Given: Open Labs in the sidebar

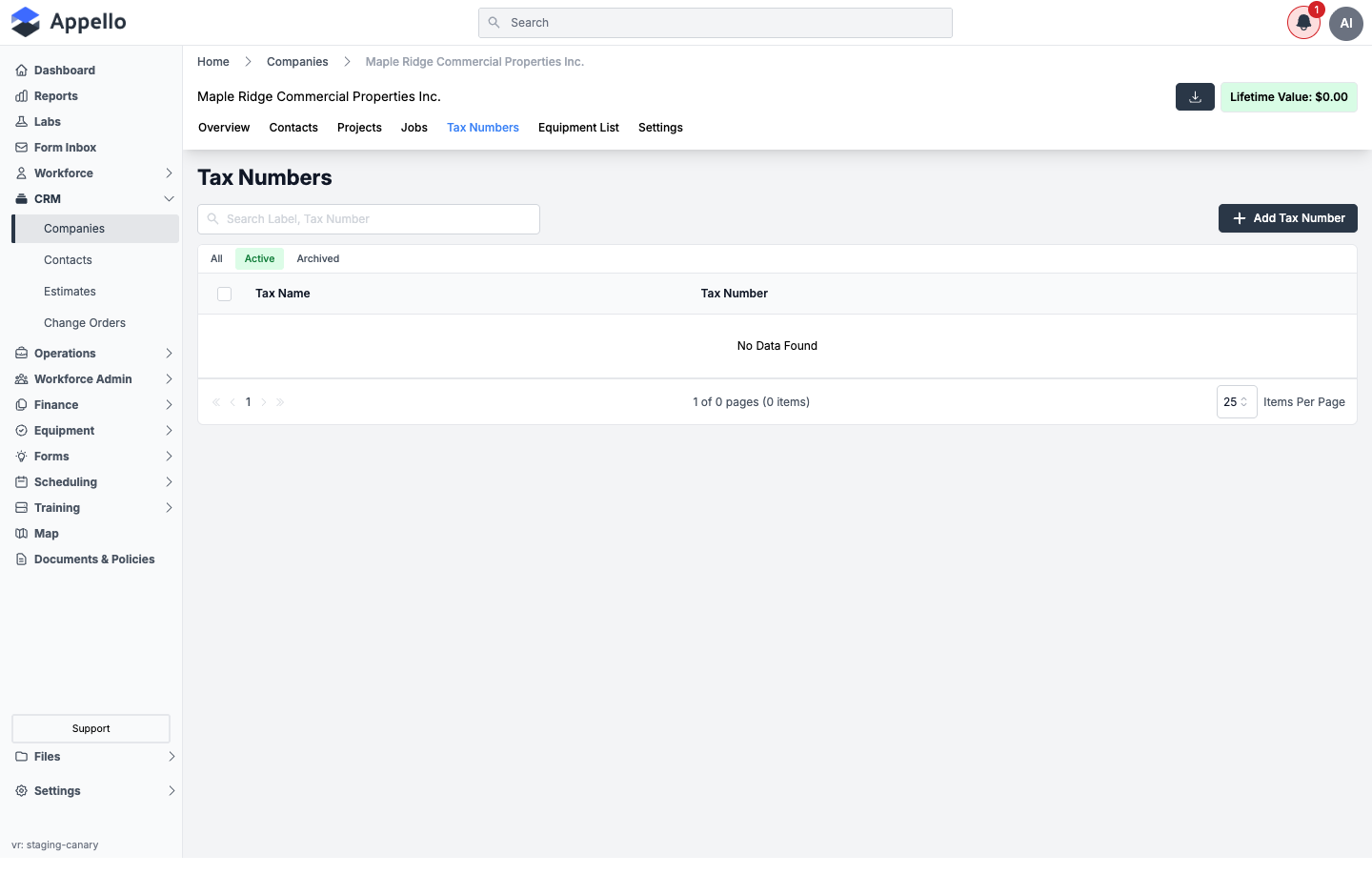Looking at the screenshot, I should tap(48, 122).
